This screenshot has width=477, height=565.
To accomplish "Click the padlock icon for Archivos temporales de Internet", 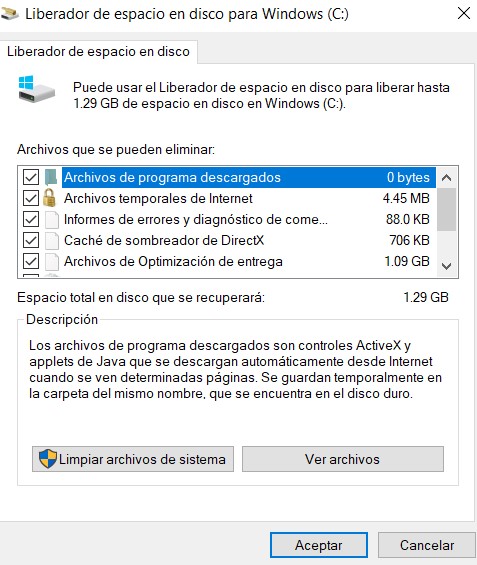I will click(49, 198).
